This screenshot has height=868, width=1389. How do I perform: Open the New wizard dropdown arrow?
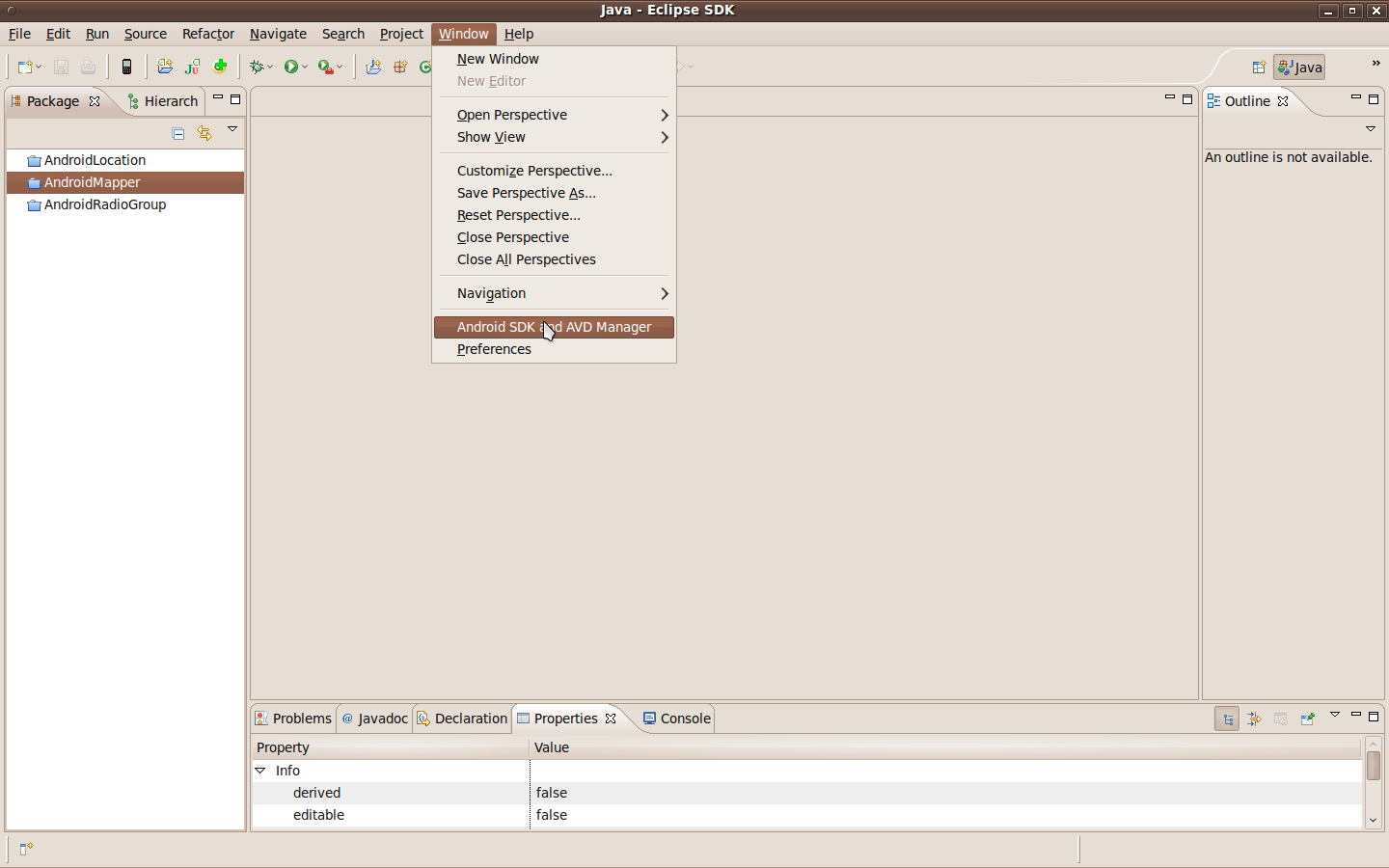coord(39,68)
